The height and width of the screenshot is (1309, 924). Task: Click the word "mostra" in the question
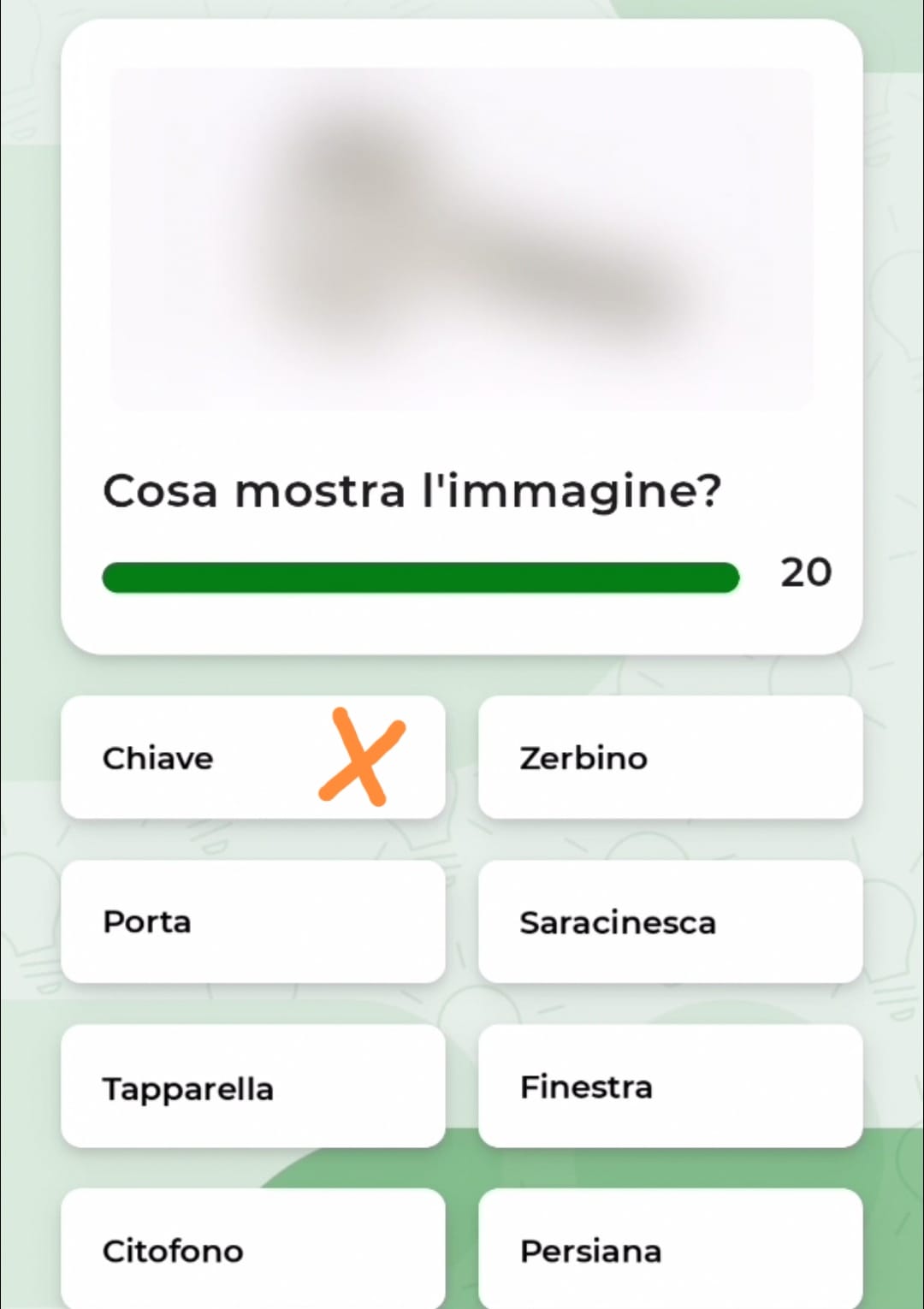coord(319,491)
